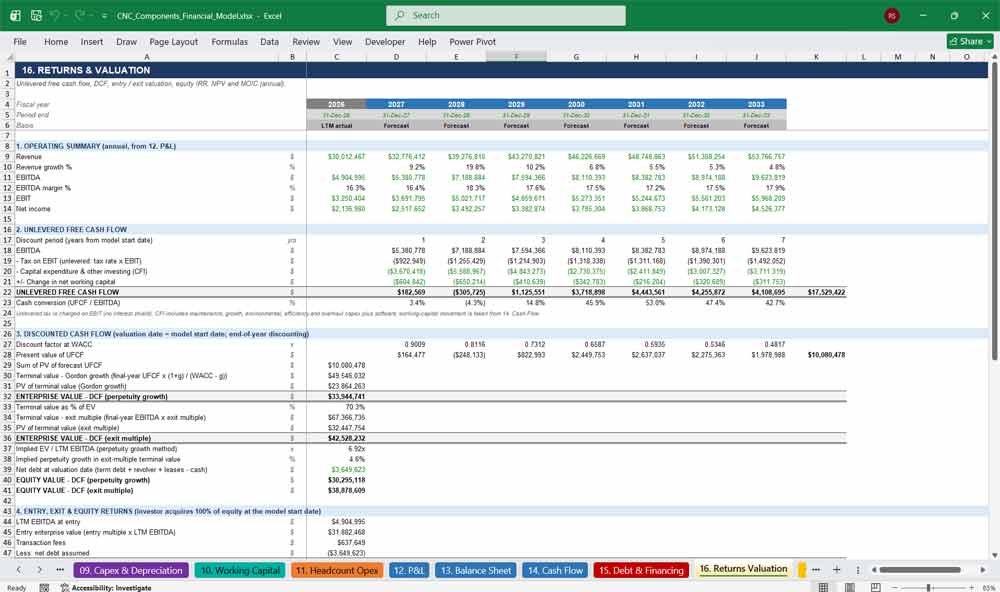Open the Developer ribbon tab
The width and height of the screenshot is (1000, 592).
[x=385, y=41]
